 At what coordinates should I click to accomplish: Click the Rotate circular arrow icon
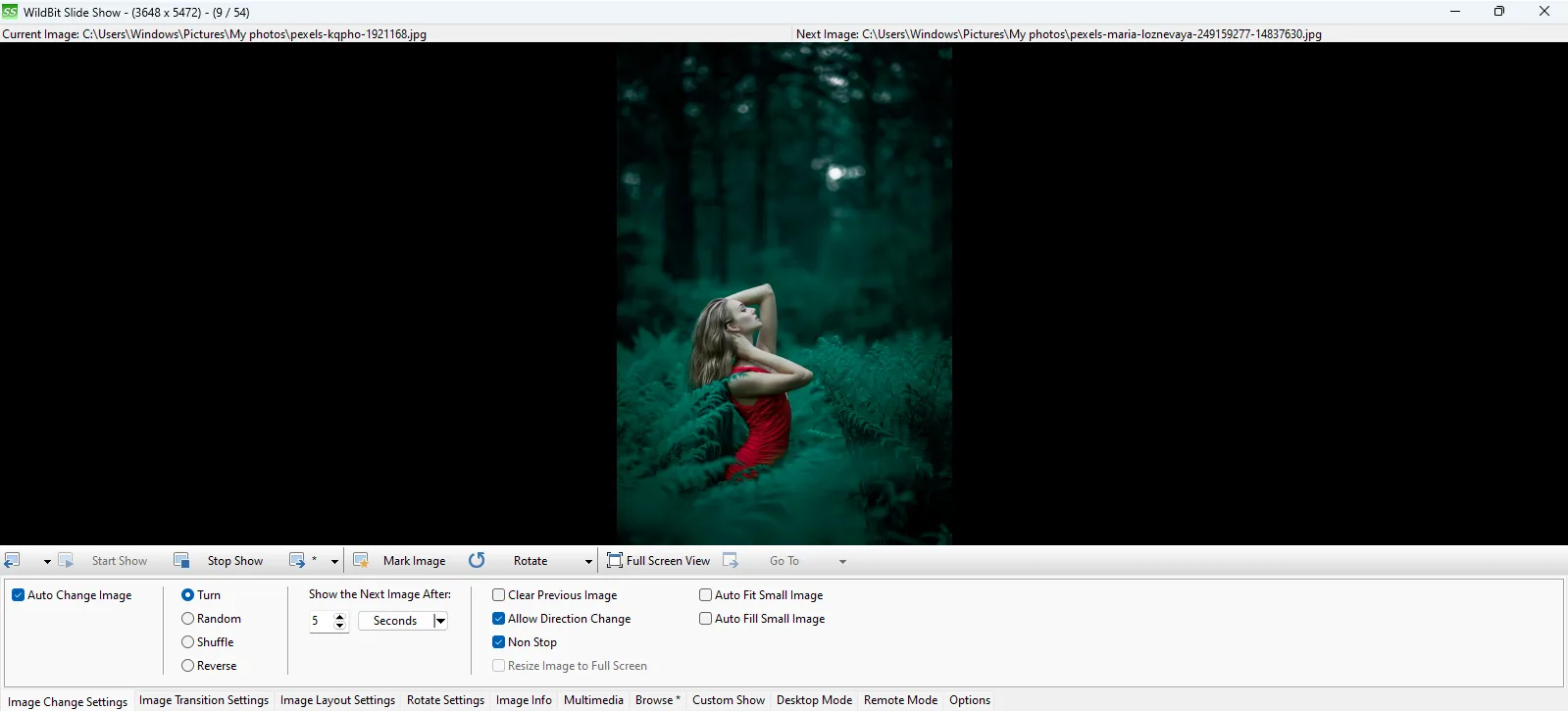pos(477,561)
